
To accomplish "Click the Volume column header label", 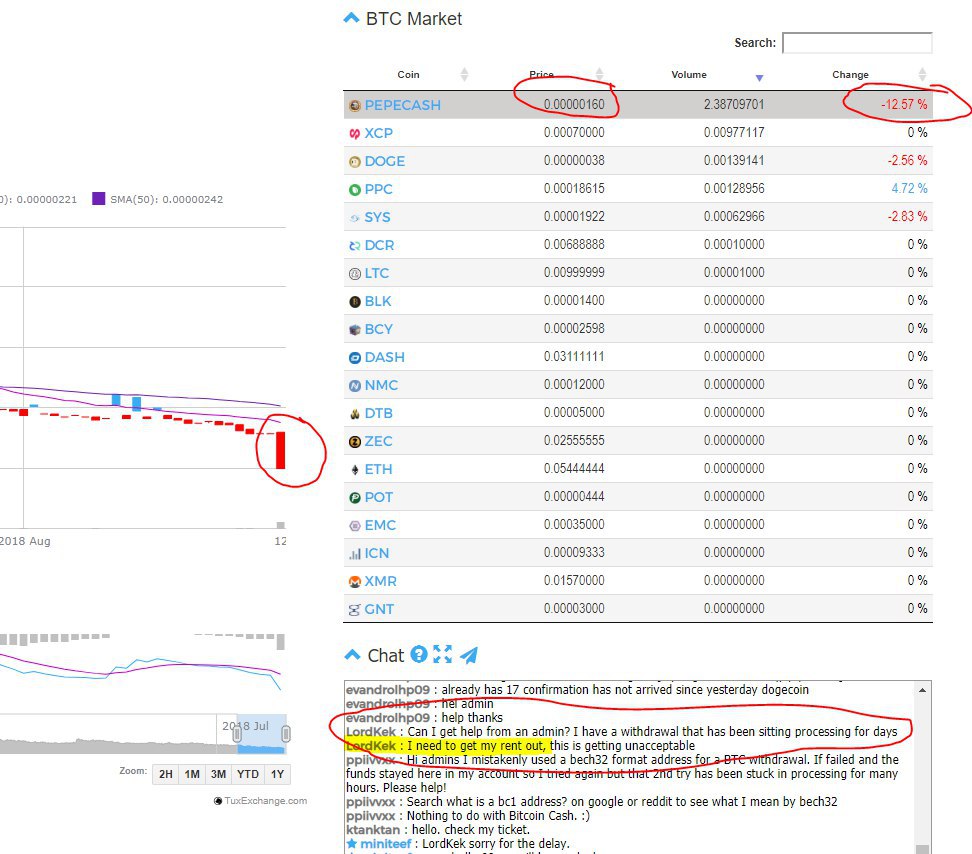I will pyautogui.click(x=689, y=75).
